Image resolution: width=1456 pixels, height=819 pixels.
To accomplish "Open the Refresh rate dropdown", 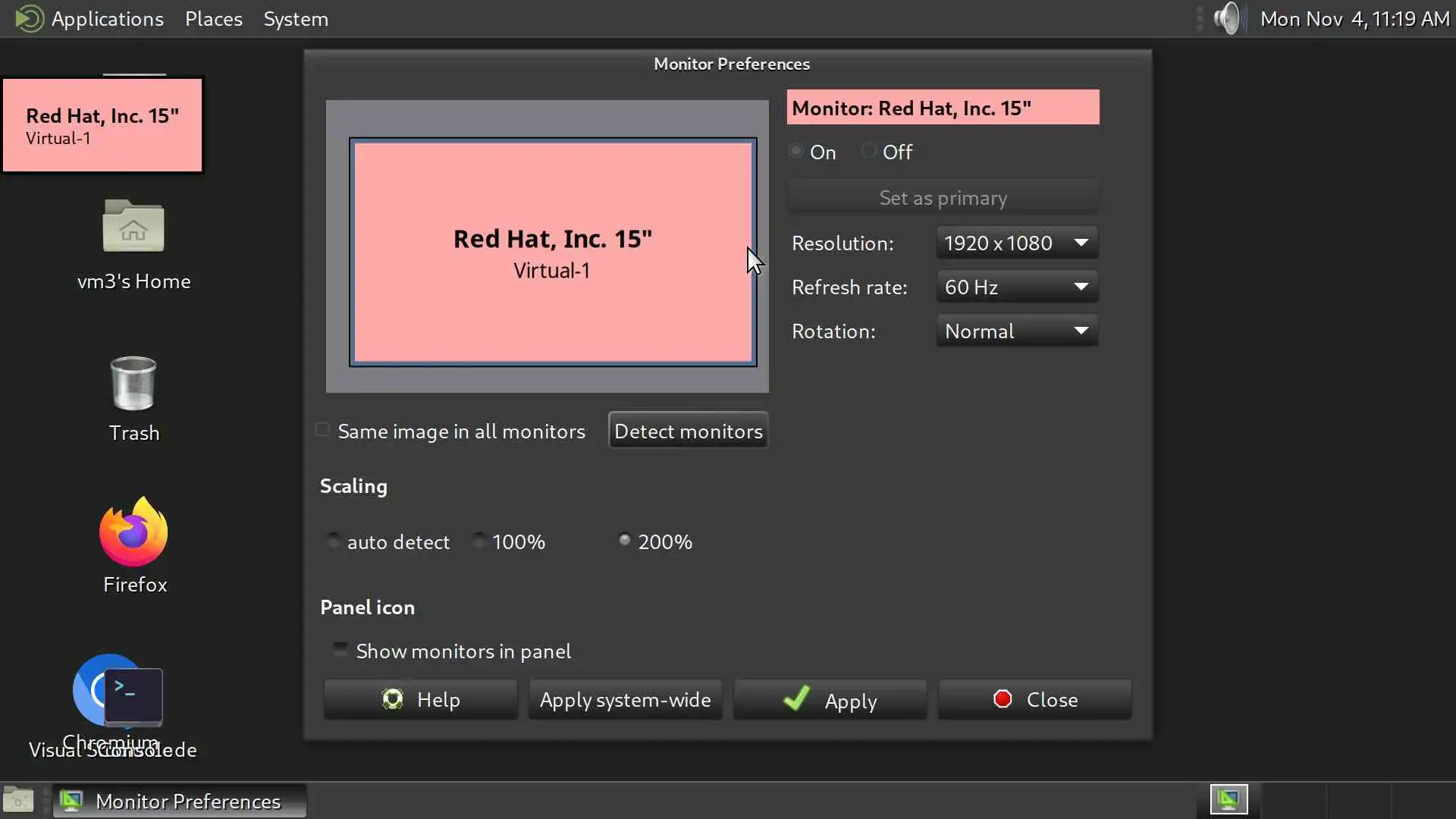I will (1016, 287).
